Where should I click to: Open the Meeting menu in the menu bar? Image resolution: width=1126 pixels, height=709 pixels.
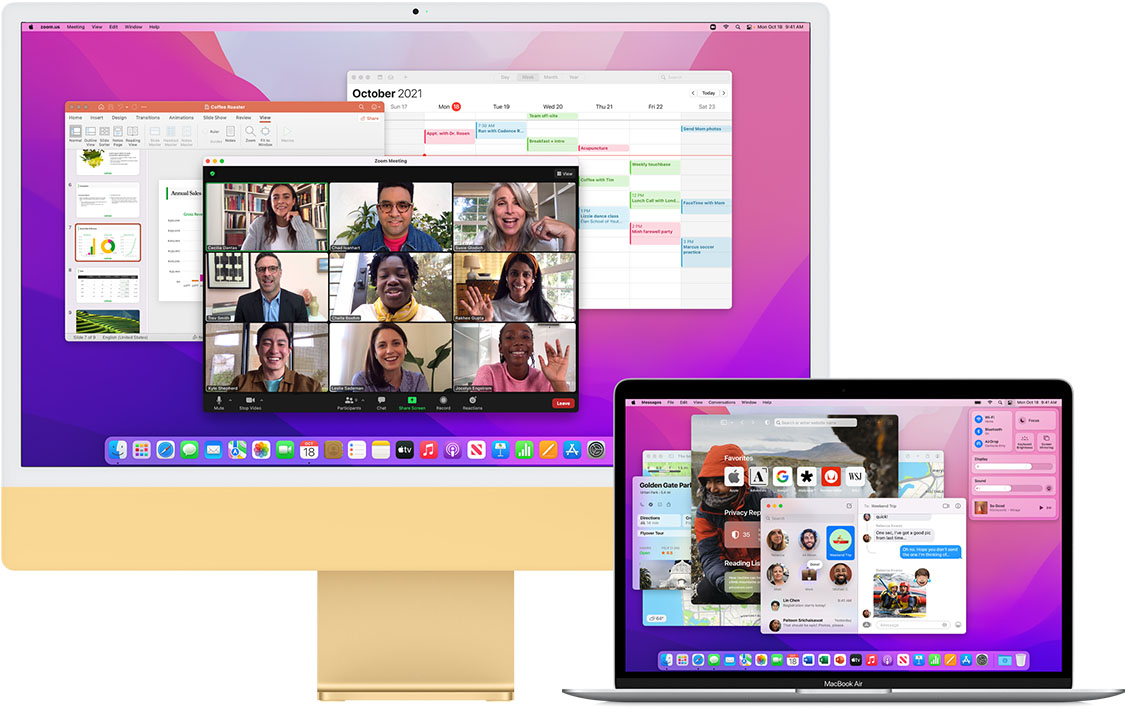76,27
